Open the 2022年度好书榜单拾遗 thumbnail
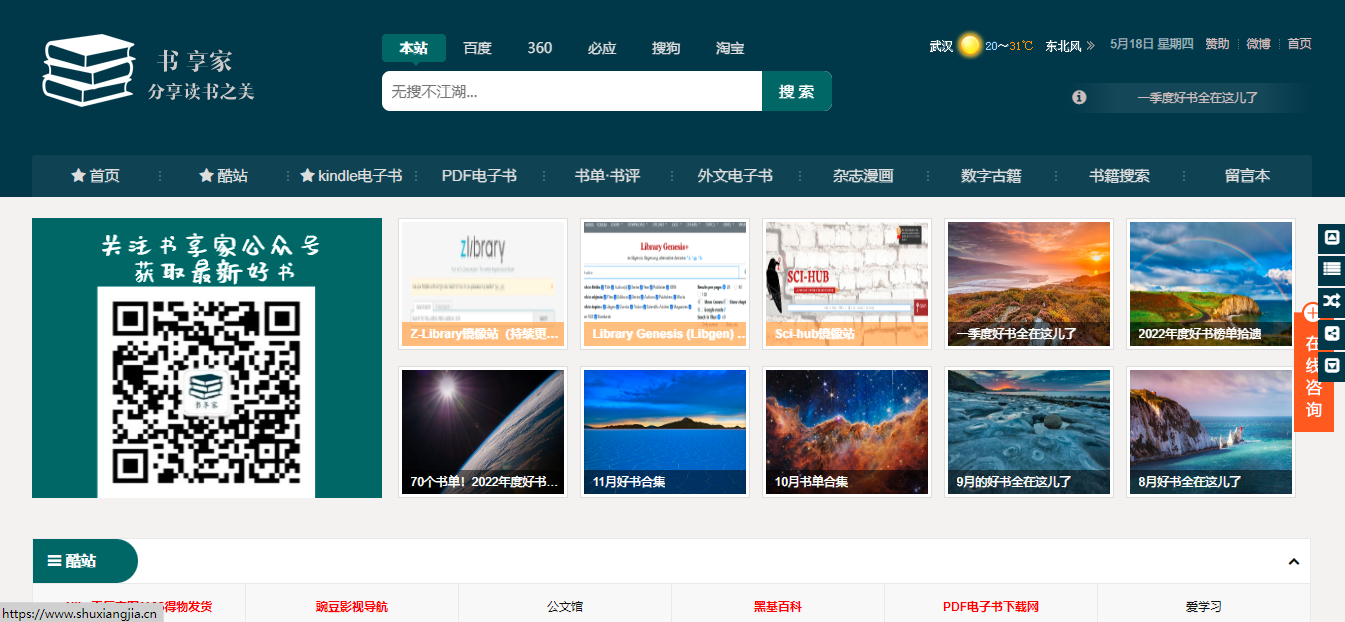 (1211, 284)
